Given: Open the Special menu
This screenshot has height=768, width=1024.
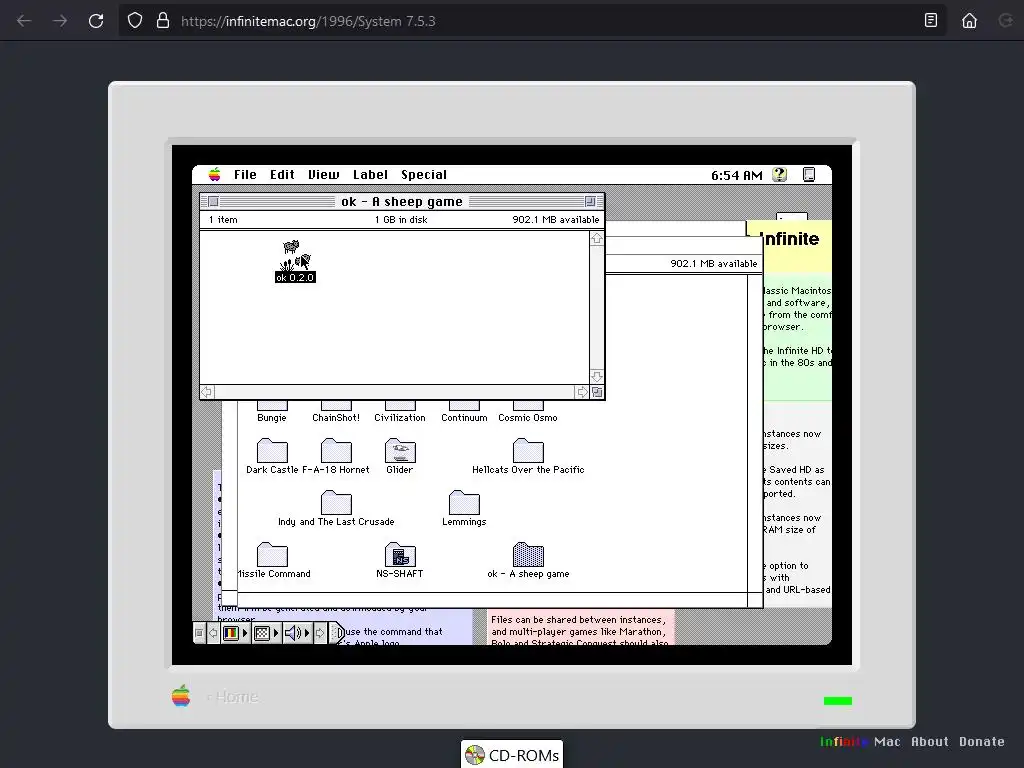Looking at the screenshot, I should pos(424,174).
